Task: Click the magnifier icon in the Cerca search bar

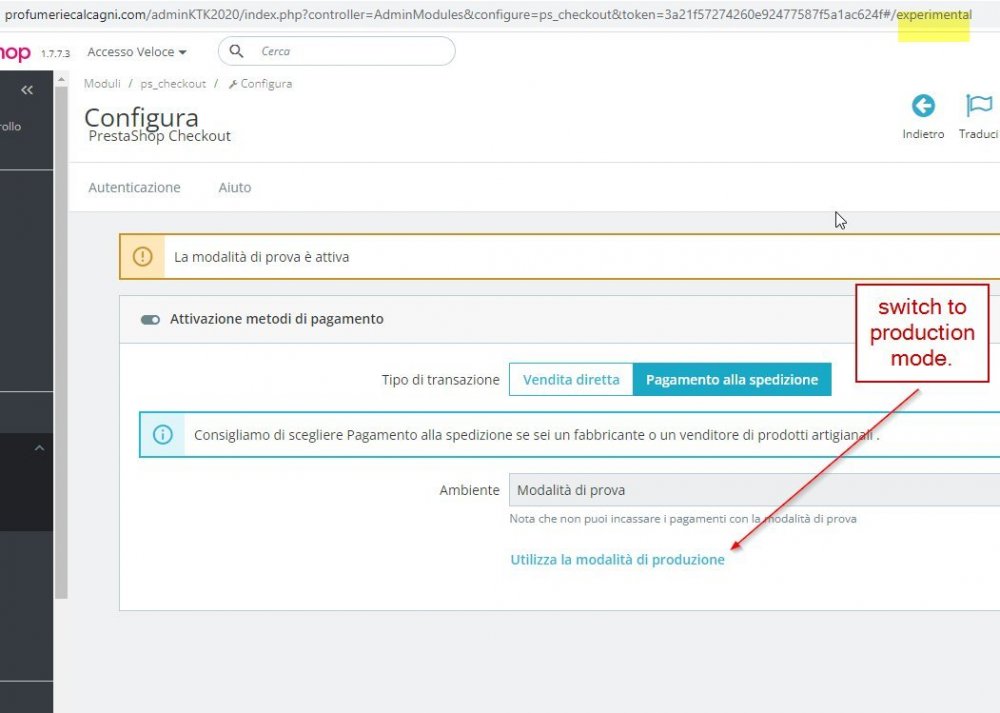Action: (x=236, y=50)
